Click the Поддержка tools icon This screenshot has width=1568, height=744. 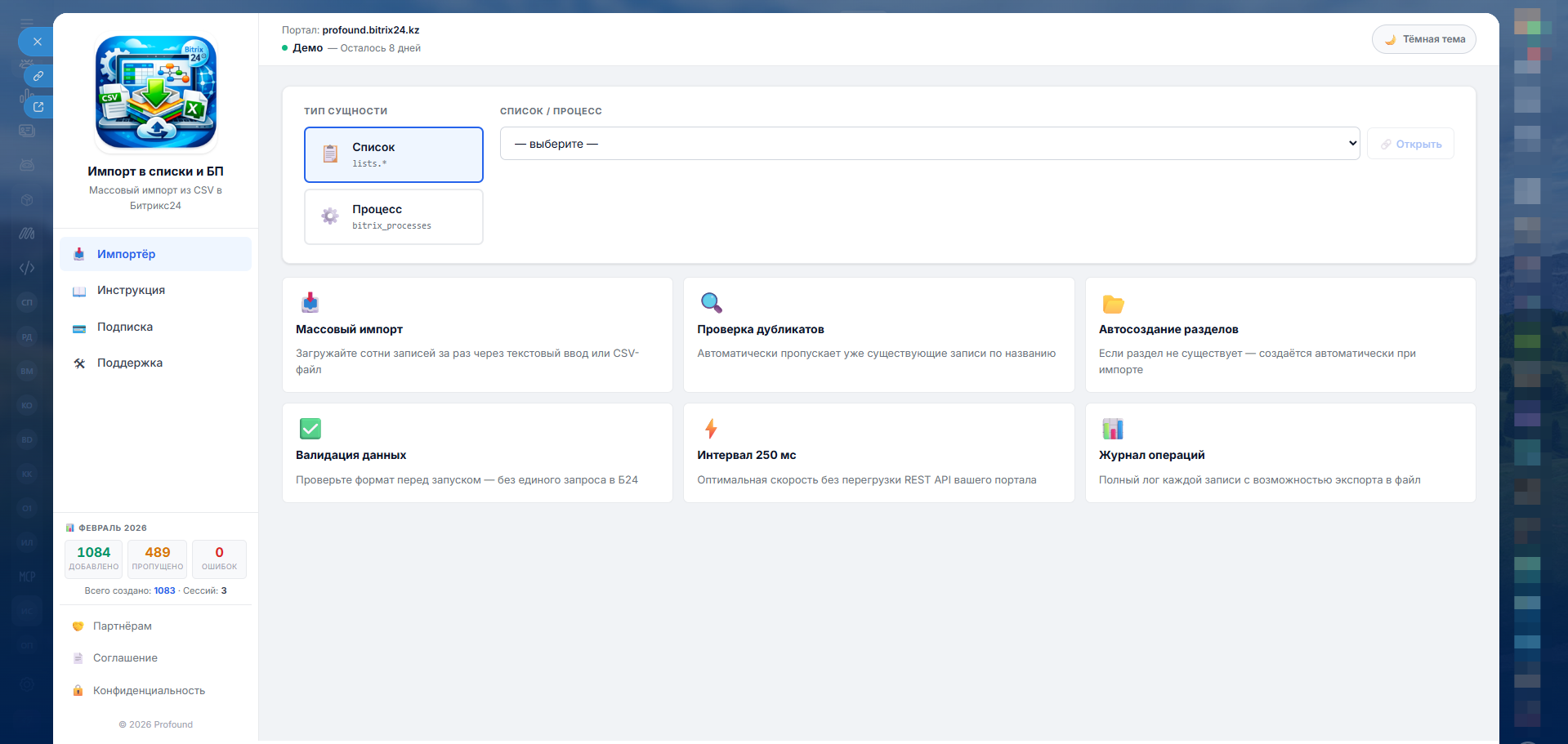click(x=79, y=363)
